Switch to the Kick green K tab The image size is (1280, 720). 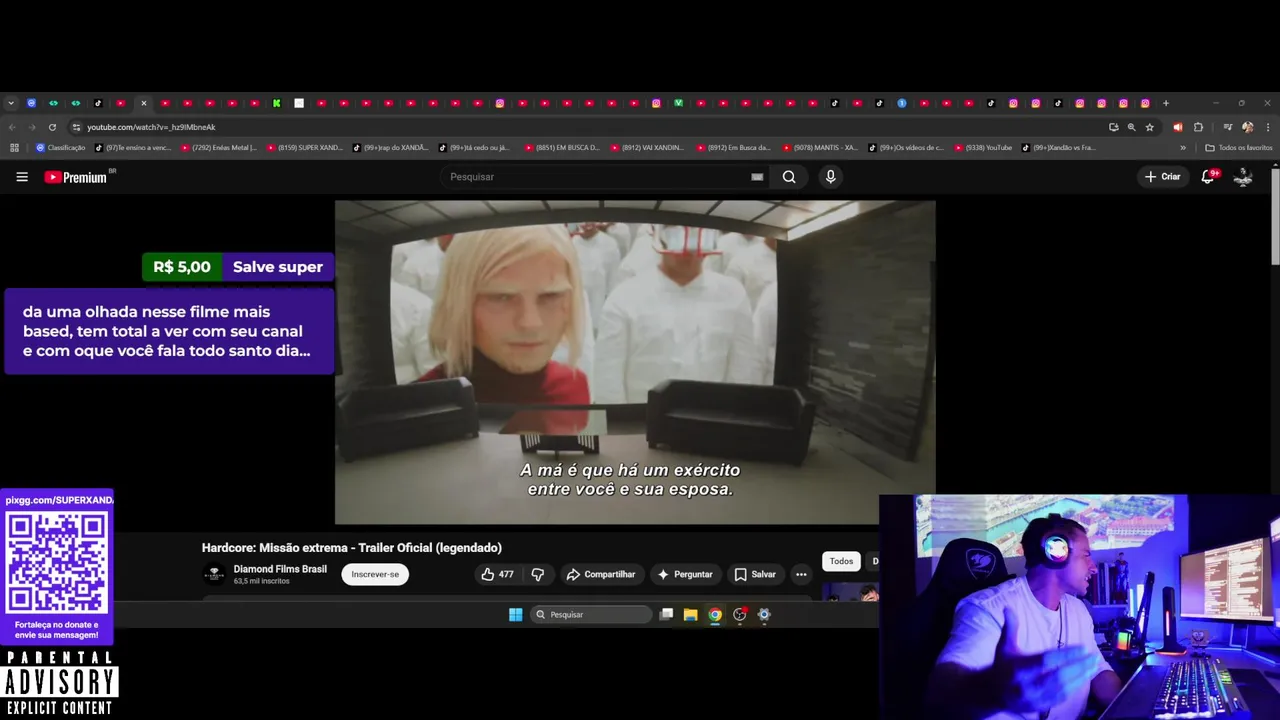[277, 103]
